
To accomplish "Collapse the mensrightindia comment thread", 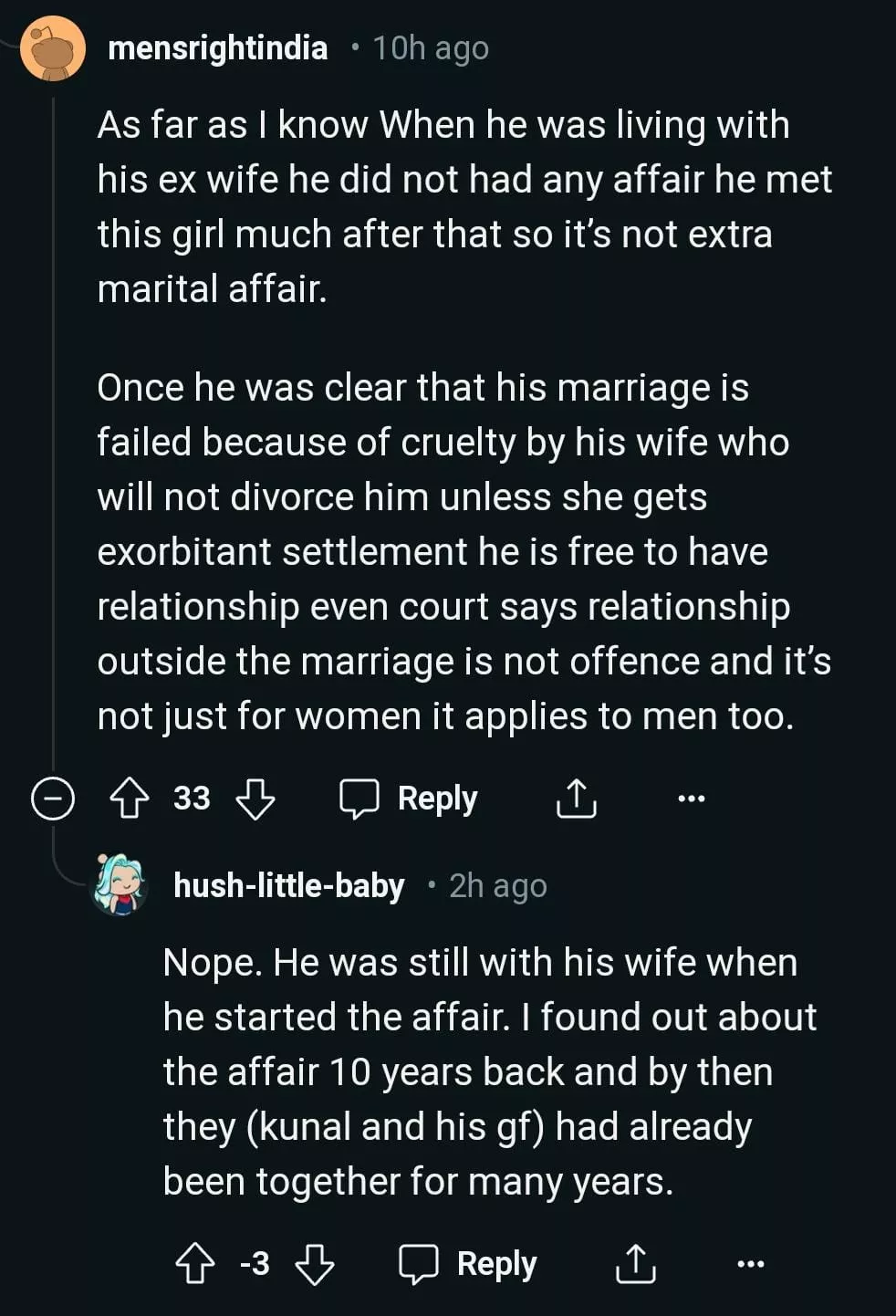I will [x=53, y=799].
